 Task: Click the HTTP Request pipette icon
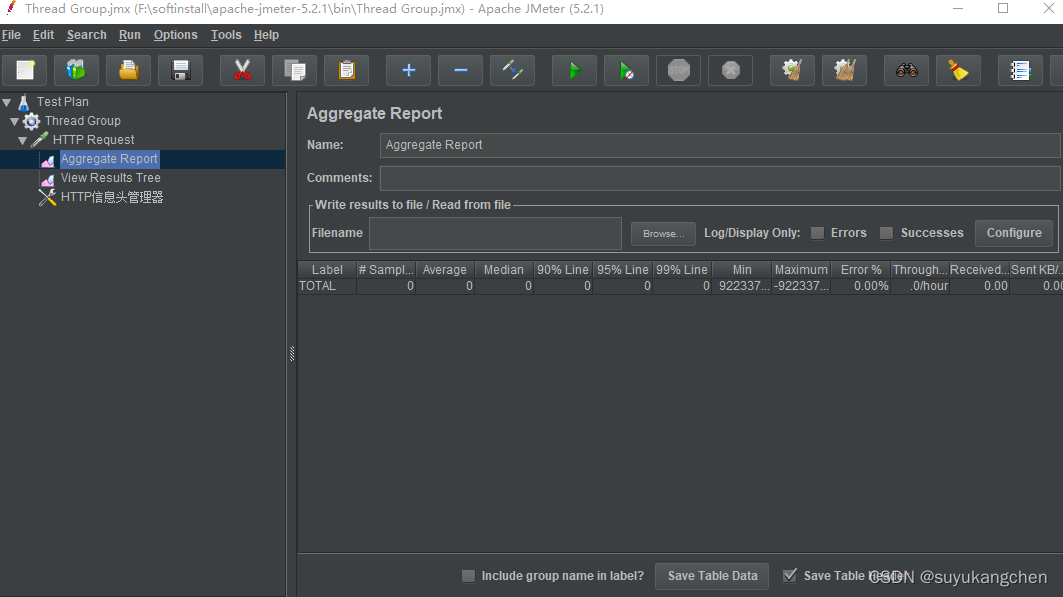(x=40, y=140)
